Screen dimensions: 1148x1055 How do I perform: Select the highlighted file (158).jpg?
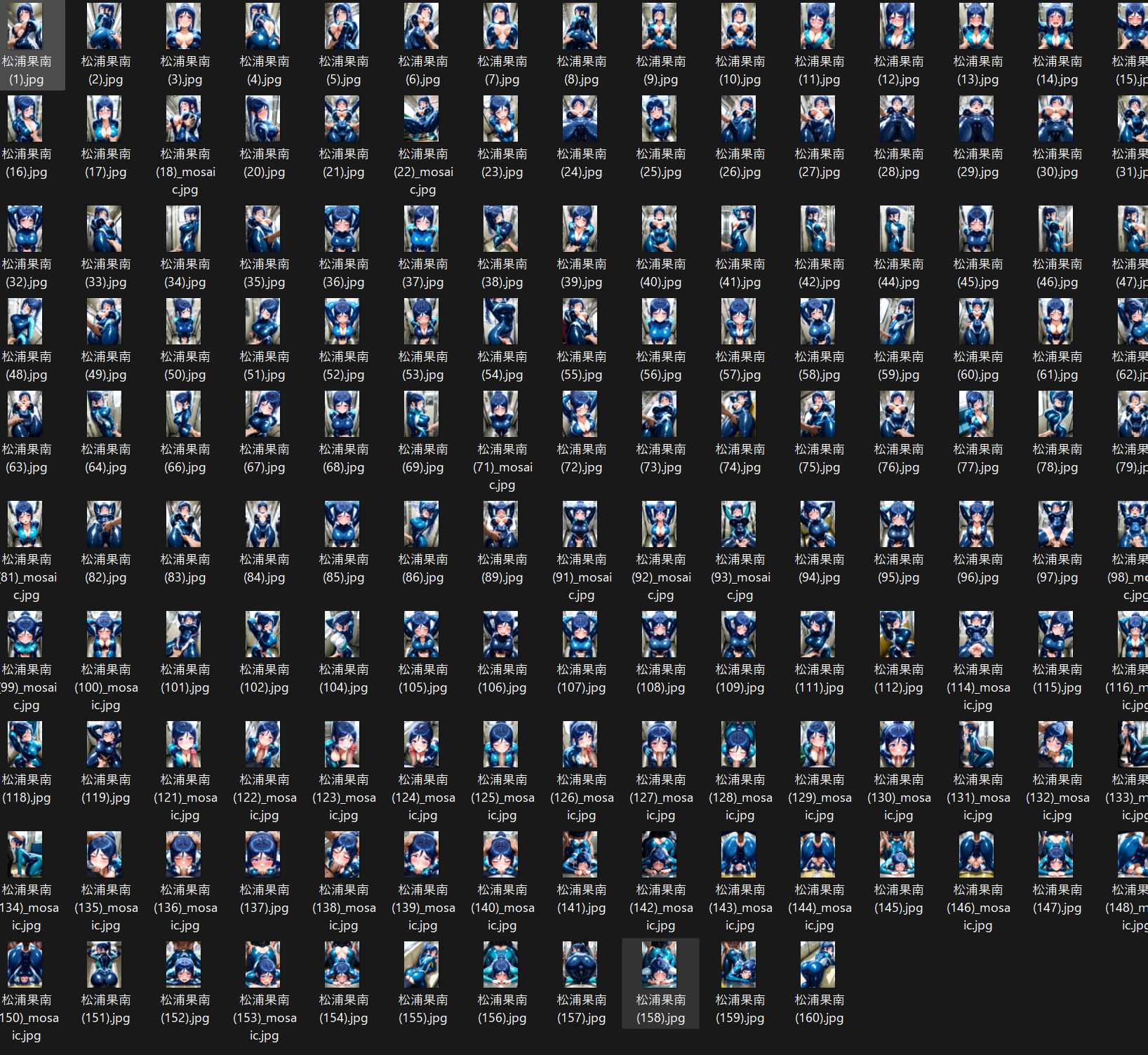660,983
